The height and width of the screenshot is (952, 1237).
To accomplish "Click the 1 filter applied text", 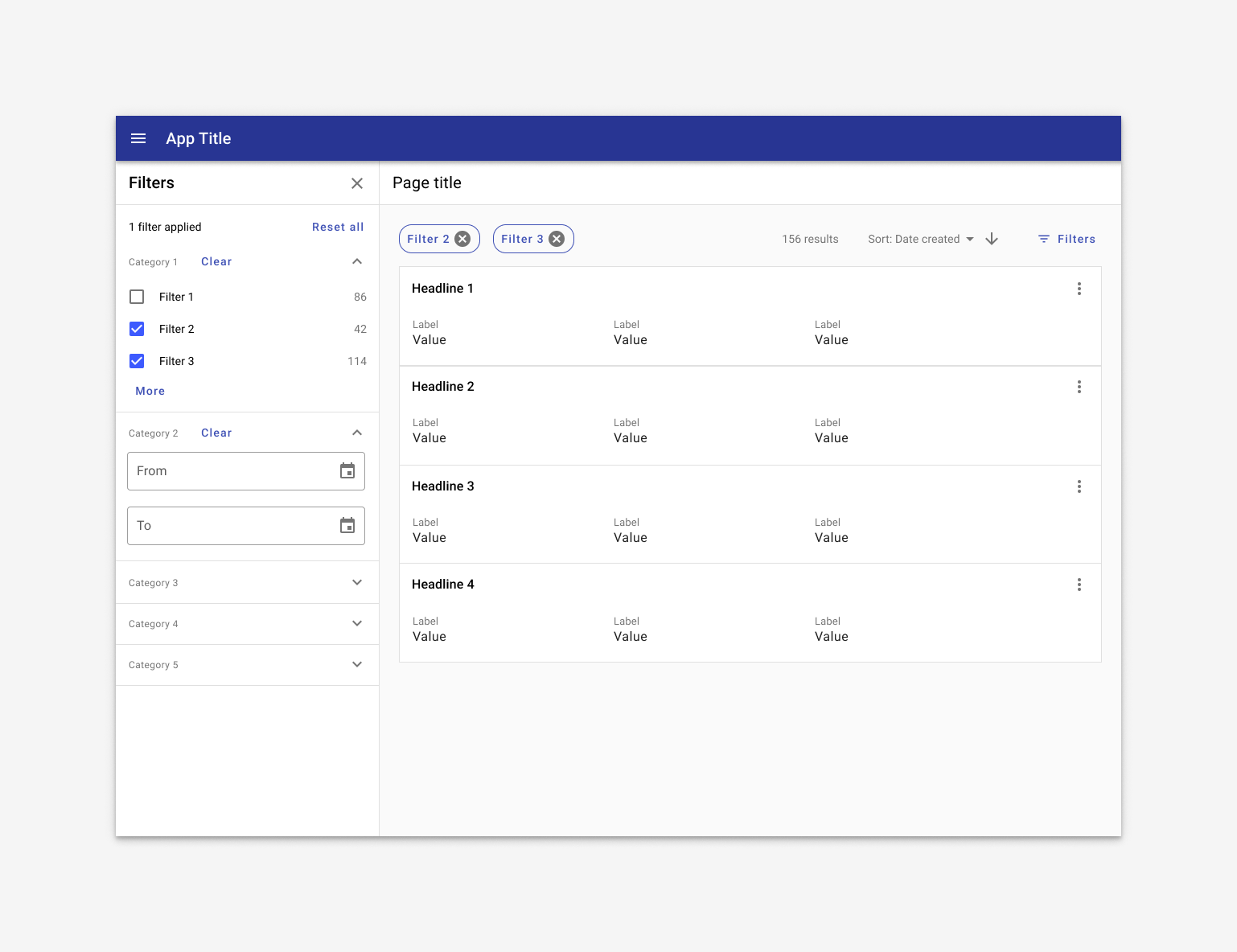I will (x=165, y=227).
